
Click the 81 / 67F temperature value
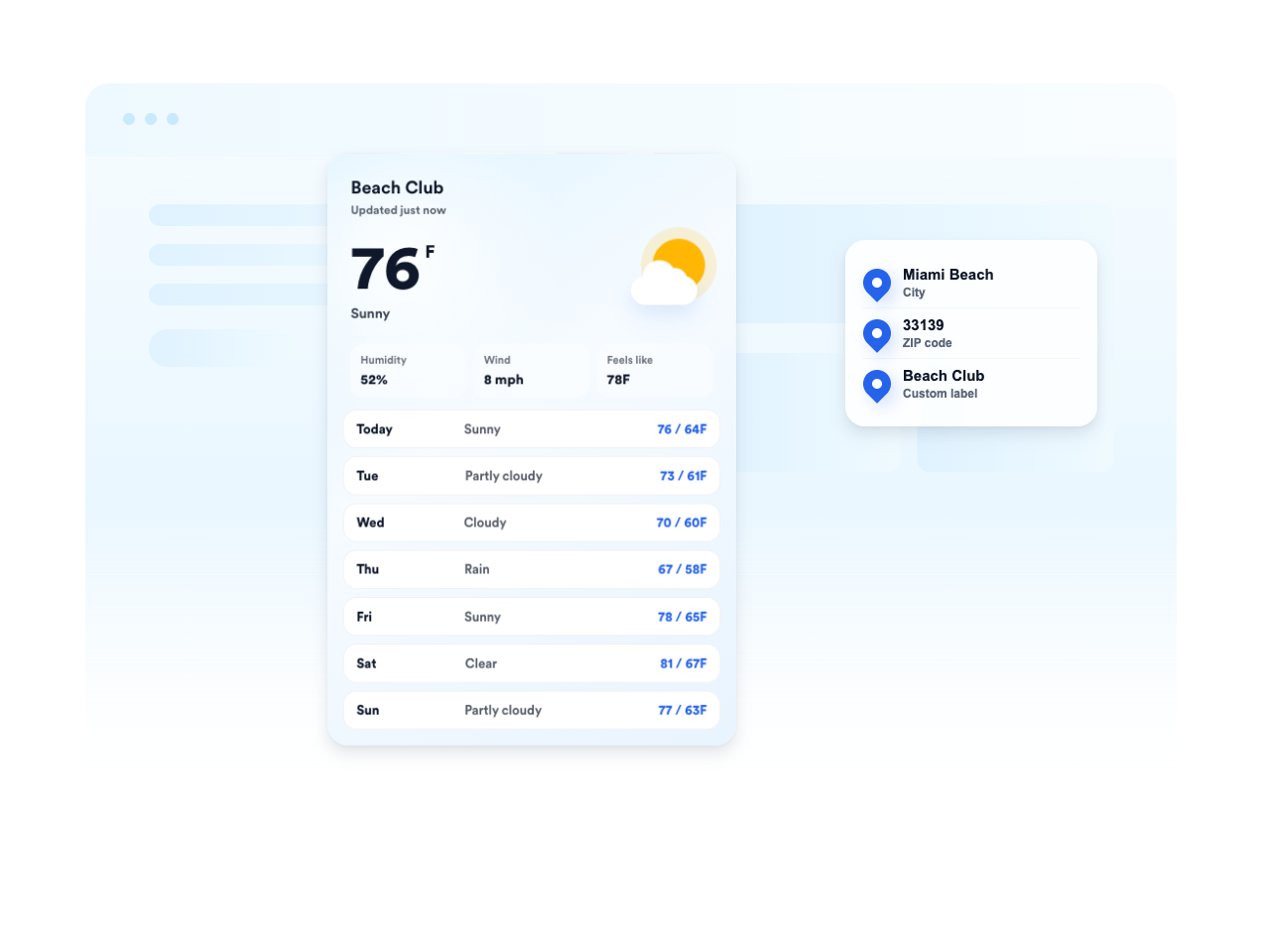684,663
